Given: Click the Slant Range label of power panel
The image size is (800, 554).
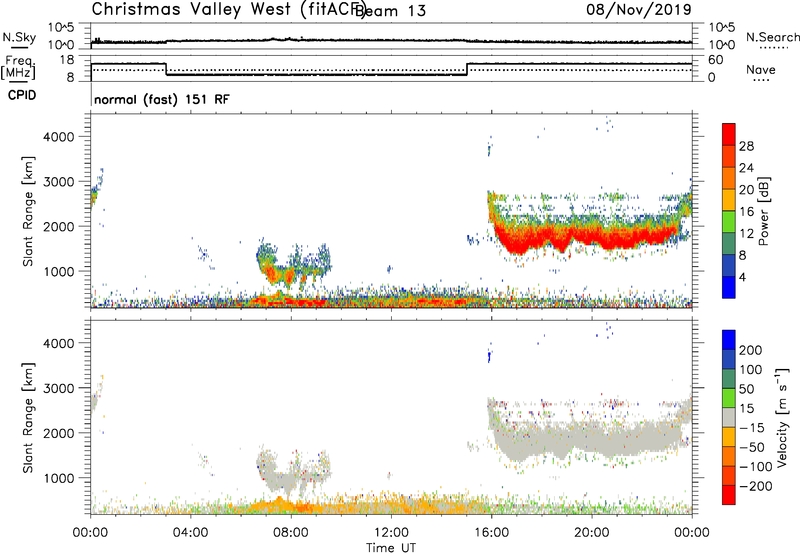Looking at the screenshot, I should click(x=28, y=211).
